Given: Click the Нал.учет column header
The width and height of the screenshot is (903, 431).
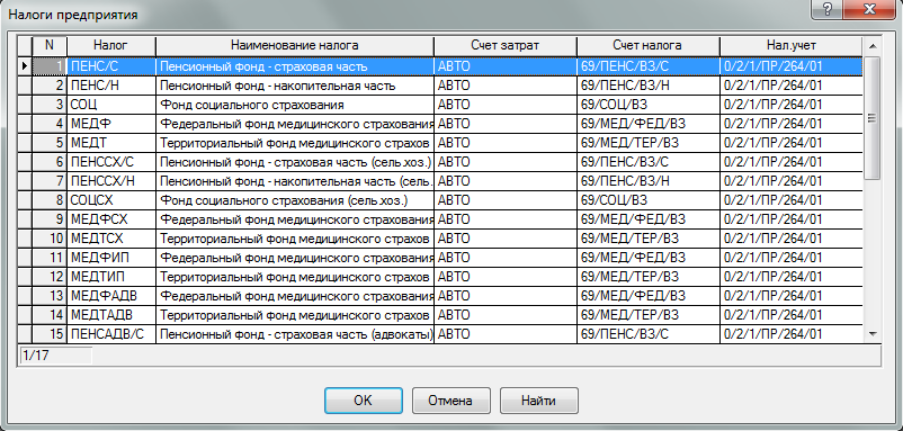Looking at the screenshot, I should [x=790, y=46].
